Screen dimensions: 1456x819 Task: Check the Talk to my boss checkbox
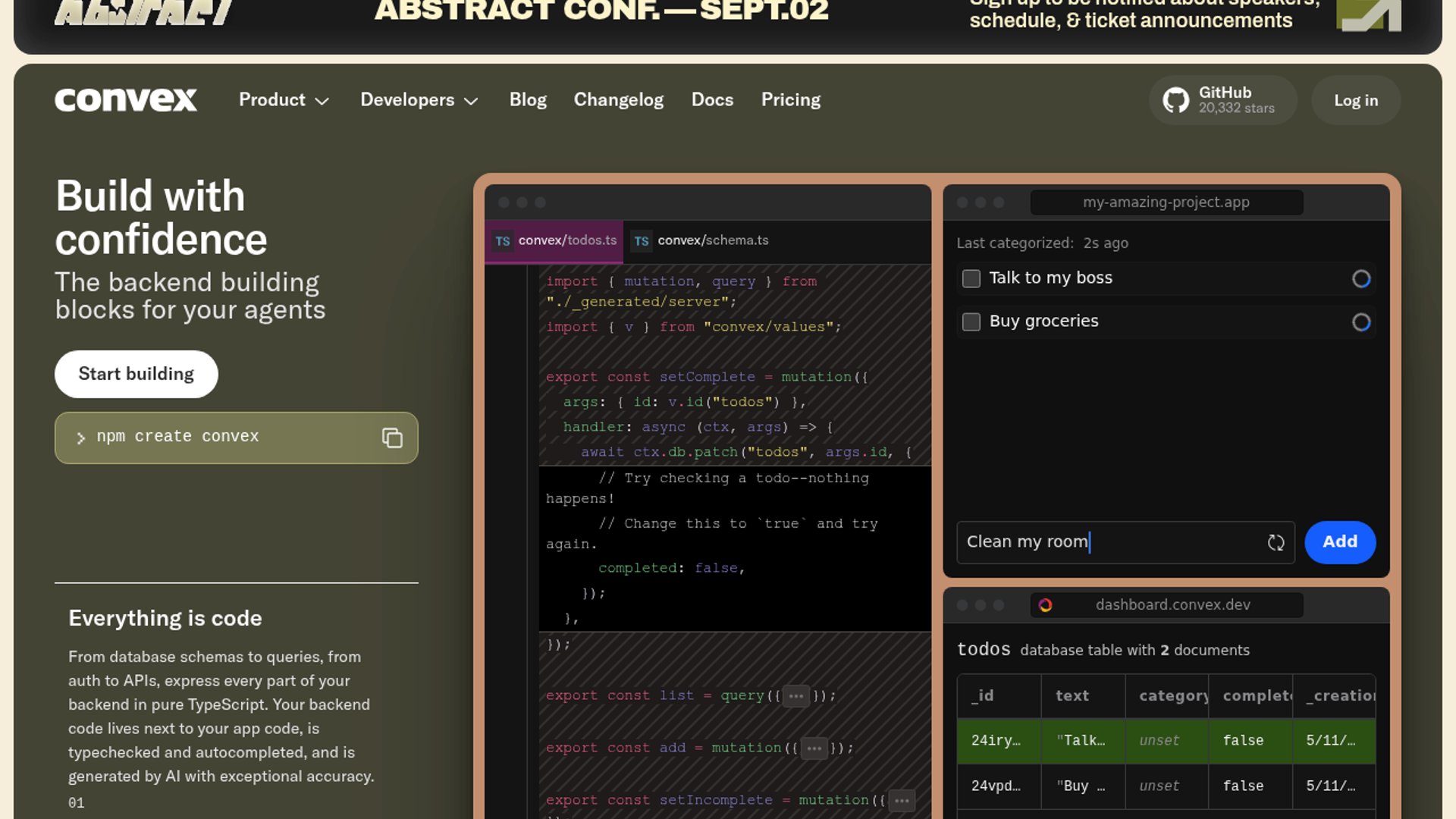pos(971,278)
